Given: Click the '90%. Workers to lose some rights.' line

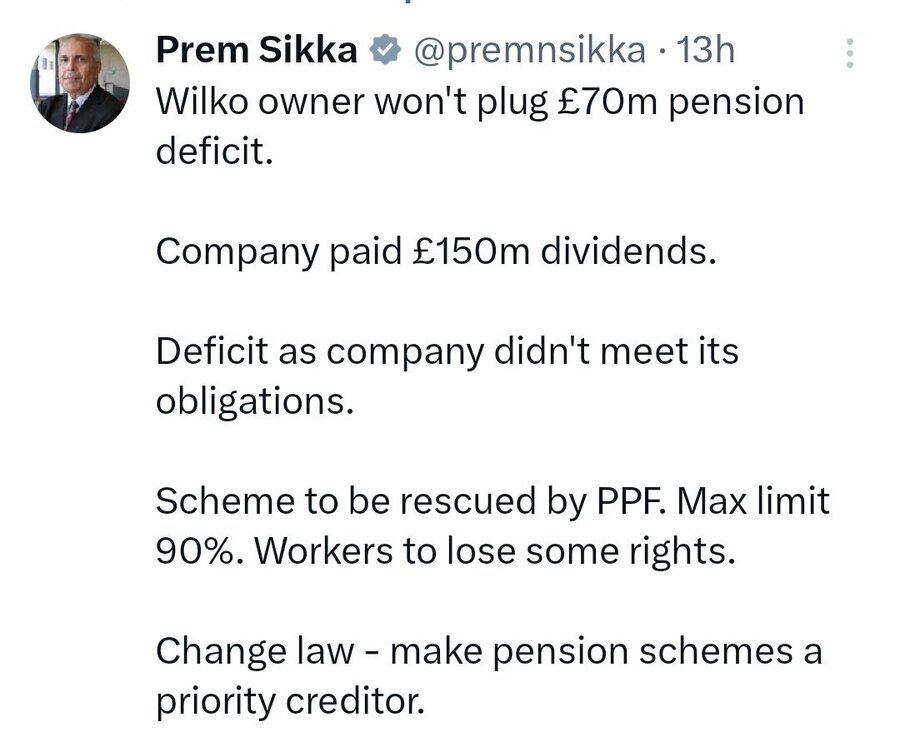Looking at the screenshot, I should point(445,552).
